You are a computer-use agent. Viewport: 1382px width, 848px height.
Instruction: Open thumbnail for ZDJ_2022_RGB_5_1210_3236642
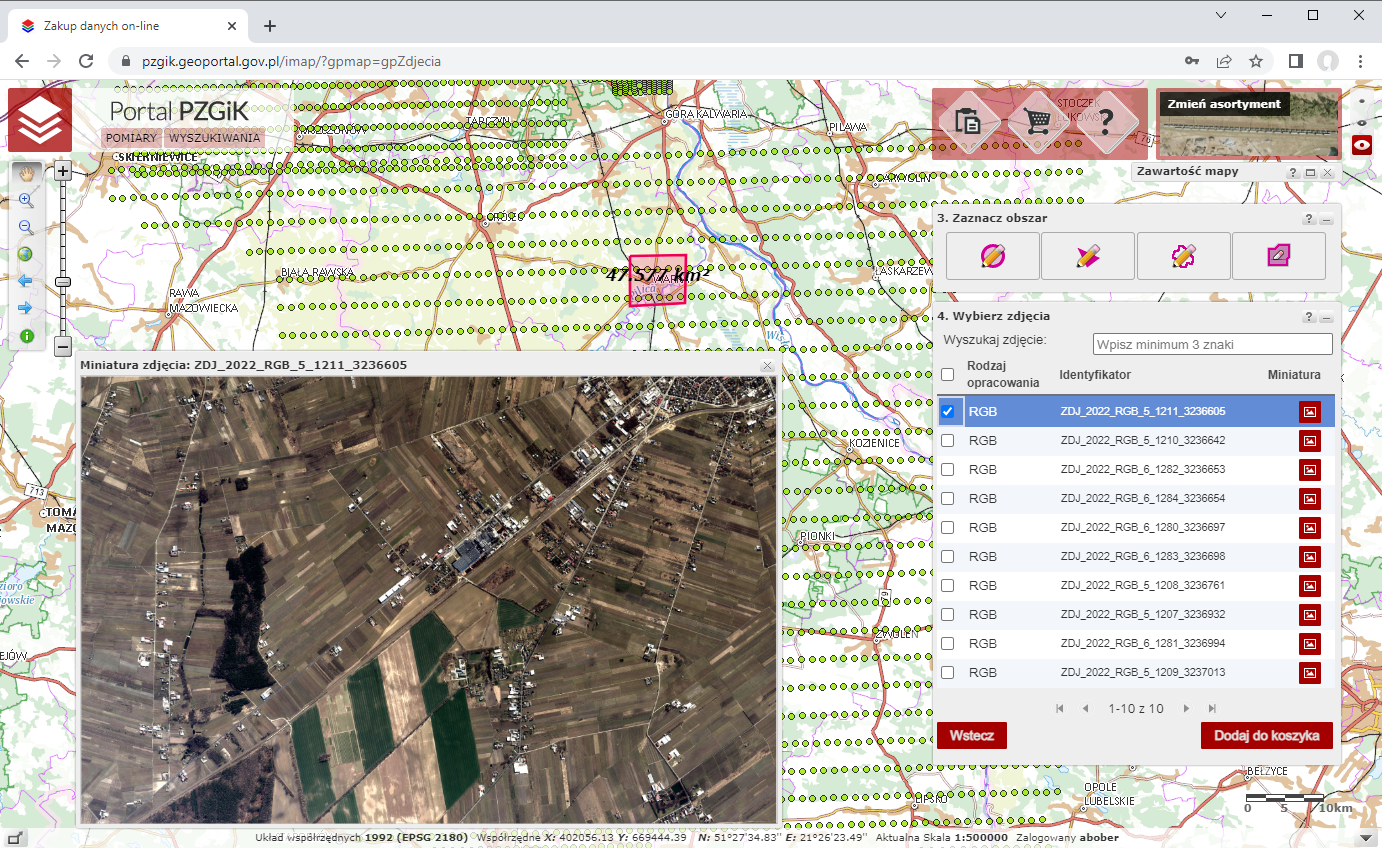click(x=1309, y=441)
